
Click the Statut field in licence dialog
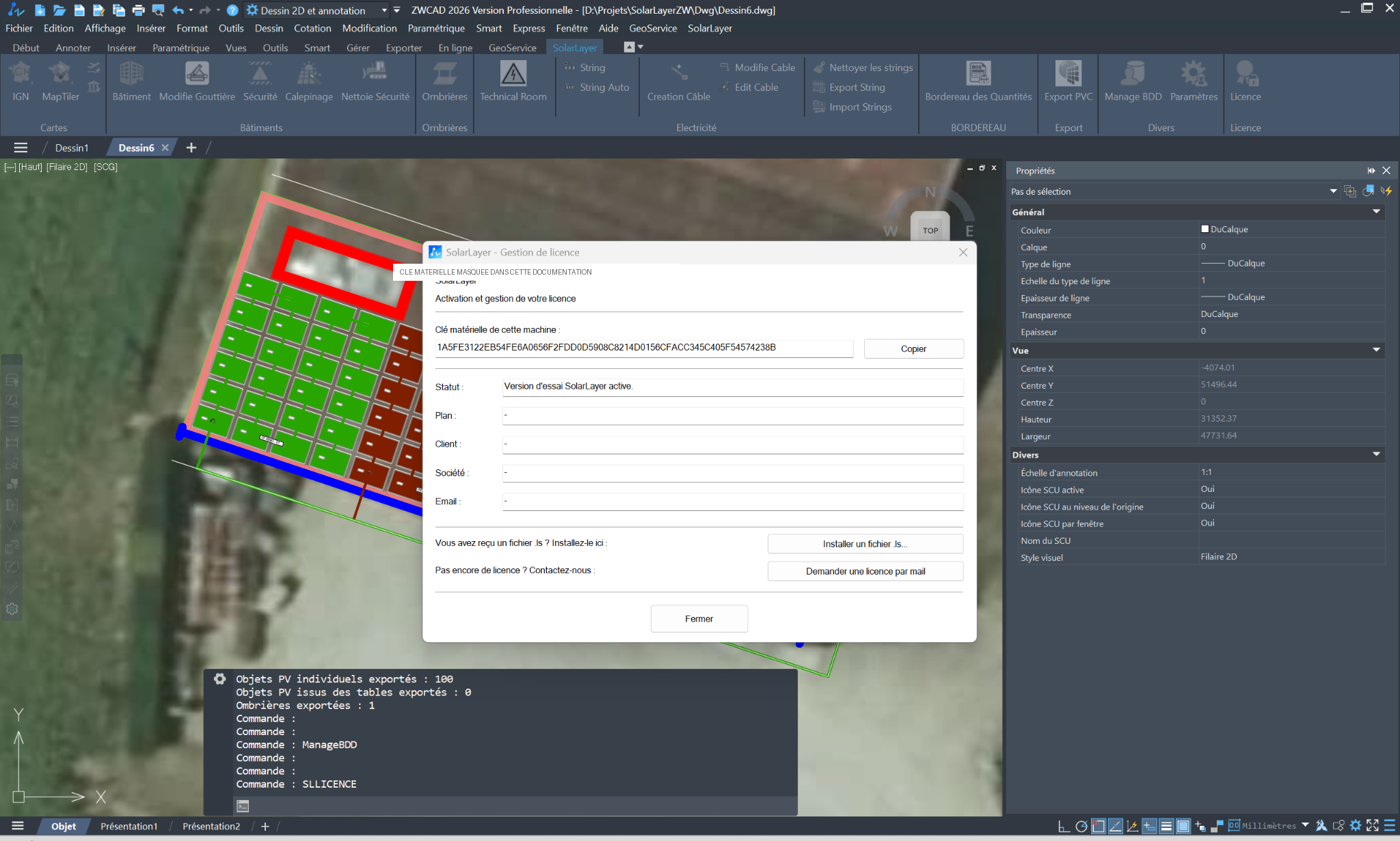tap(731, 387)
